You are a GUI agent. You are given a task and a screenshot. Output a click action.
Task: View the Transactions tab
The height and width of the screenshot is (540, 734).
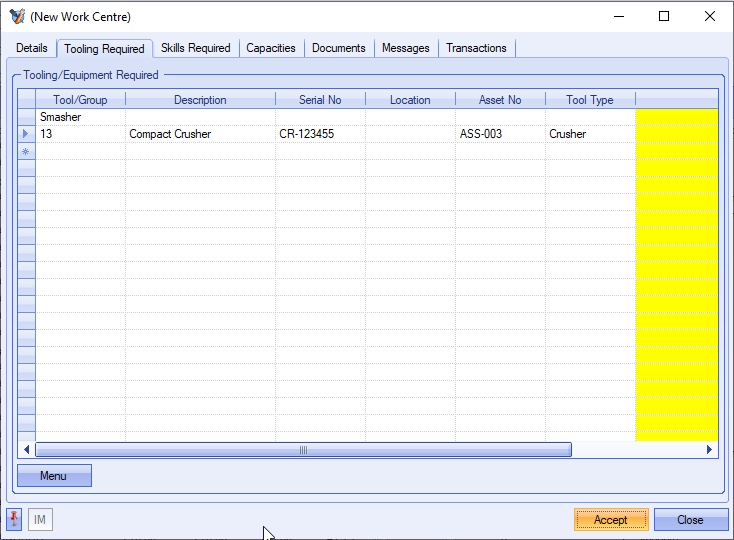pyautogui.click(x=476, y=48)
